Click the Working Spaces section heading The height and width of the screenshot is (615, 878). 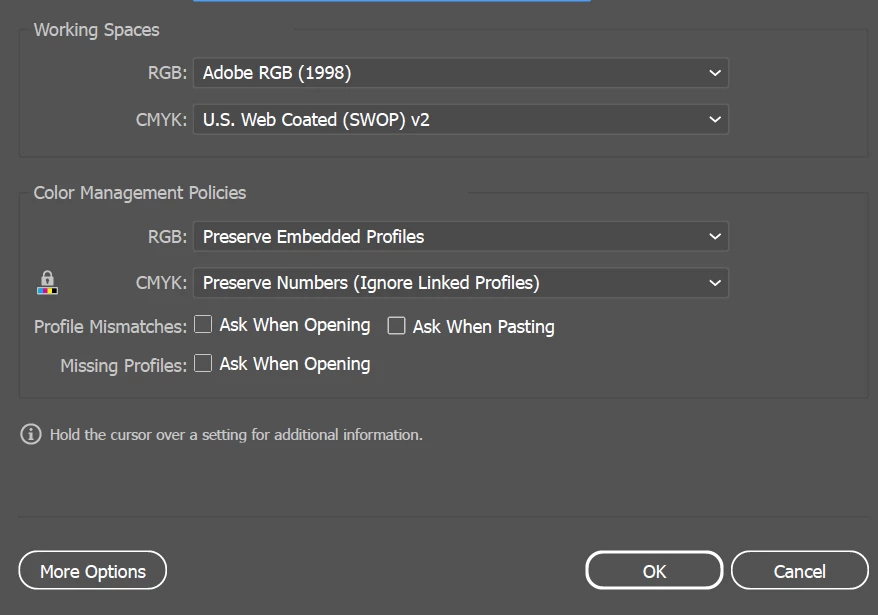coord(96,30)
